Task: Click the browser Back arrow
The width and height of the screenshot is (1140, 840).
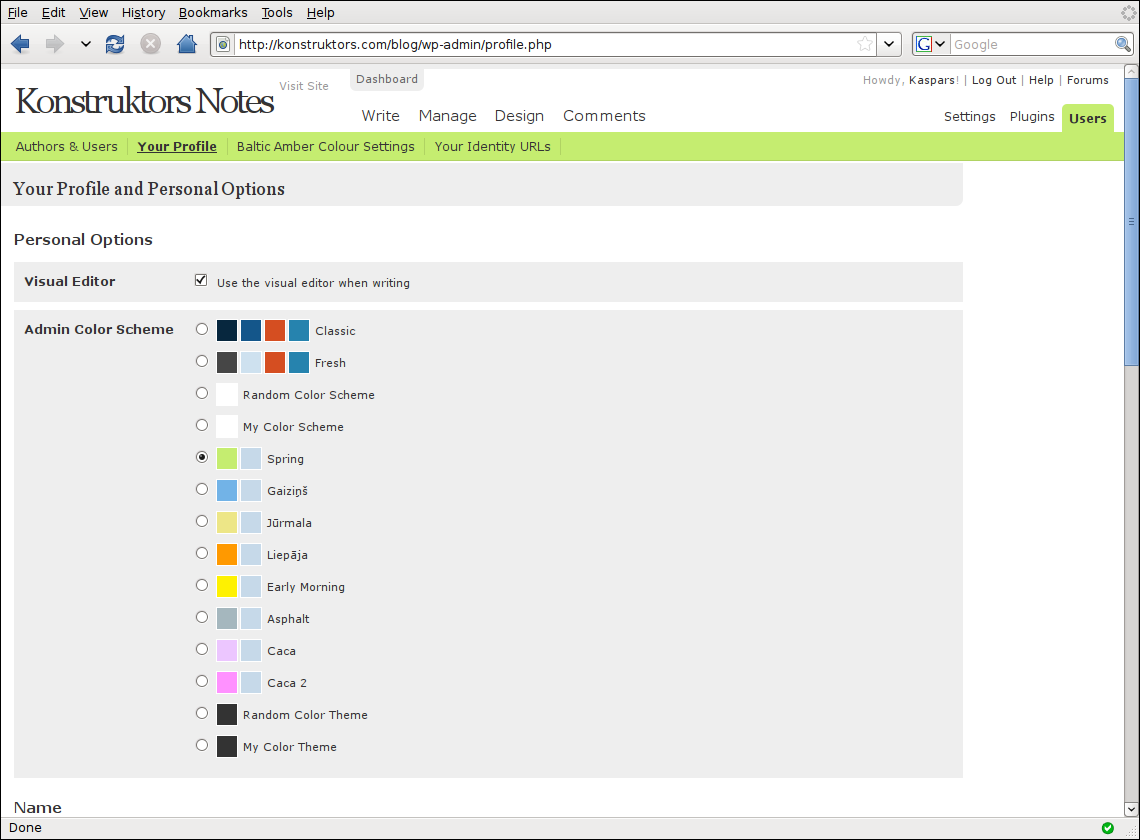Action: pyautogui.click(x=20, y=44)
